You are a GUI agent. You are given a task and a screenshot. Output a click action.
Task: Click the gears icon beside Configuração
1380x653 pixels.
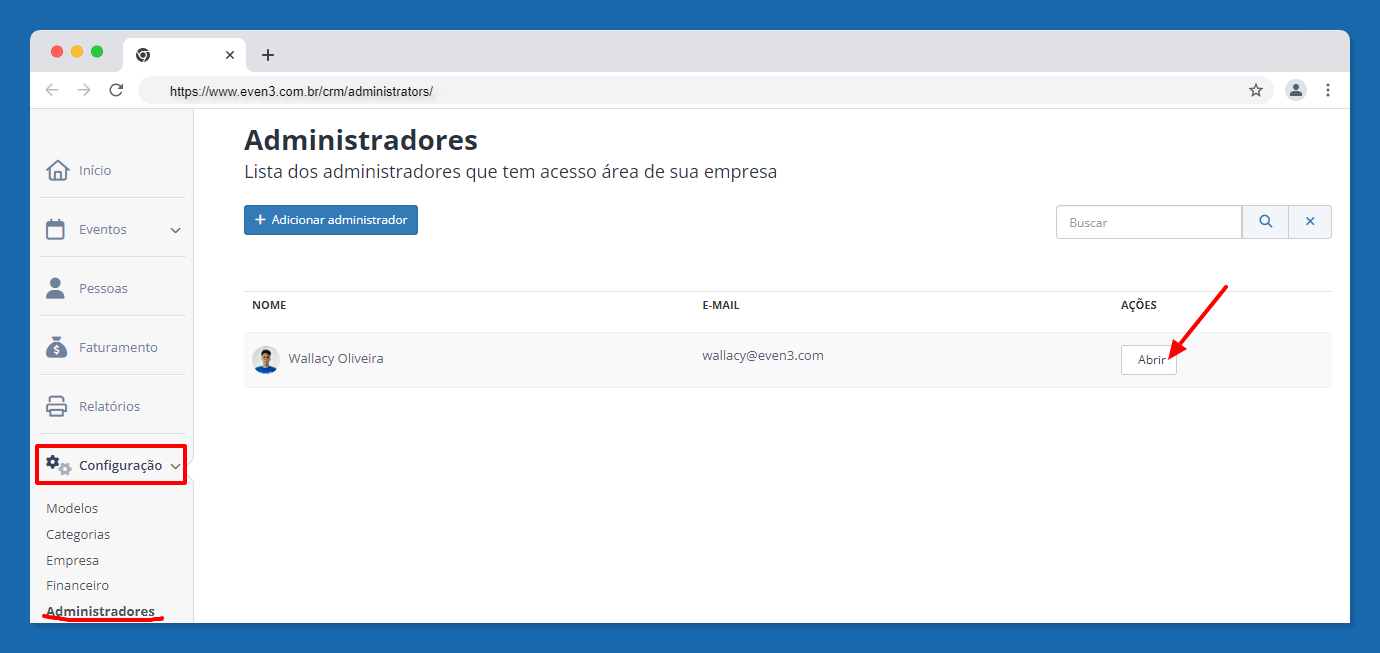(x=58, y=465)
